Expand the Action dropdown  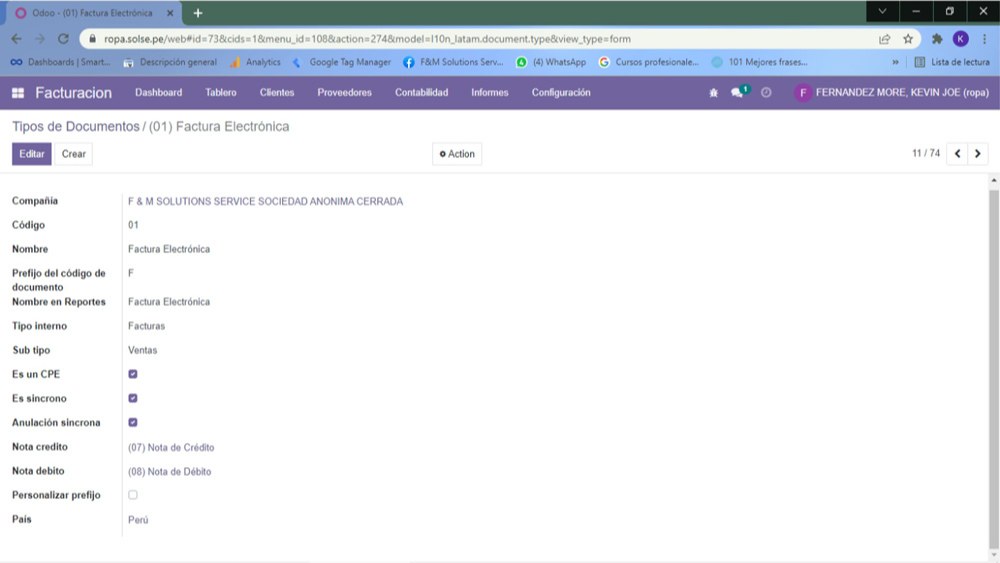457,154
